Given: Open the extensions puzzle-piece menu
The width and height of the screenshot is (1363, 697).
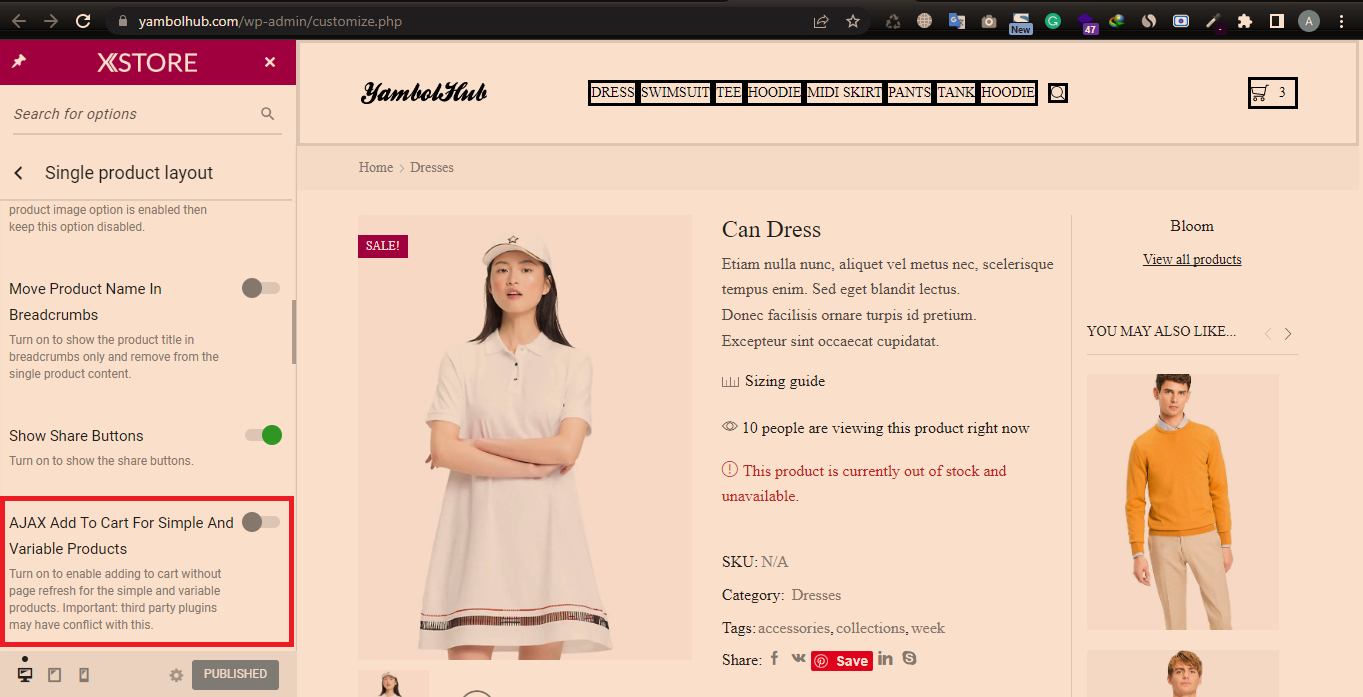Looking at the screenshot, I should (1245, 21).
